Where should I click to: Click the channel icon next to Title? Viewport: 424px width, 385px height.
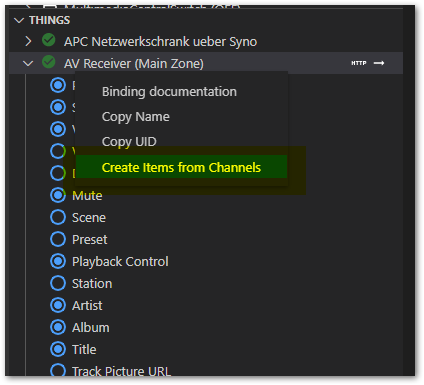[58, 349]
